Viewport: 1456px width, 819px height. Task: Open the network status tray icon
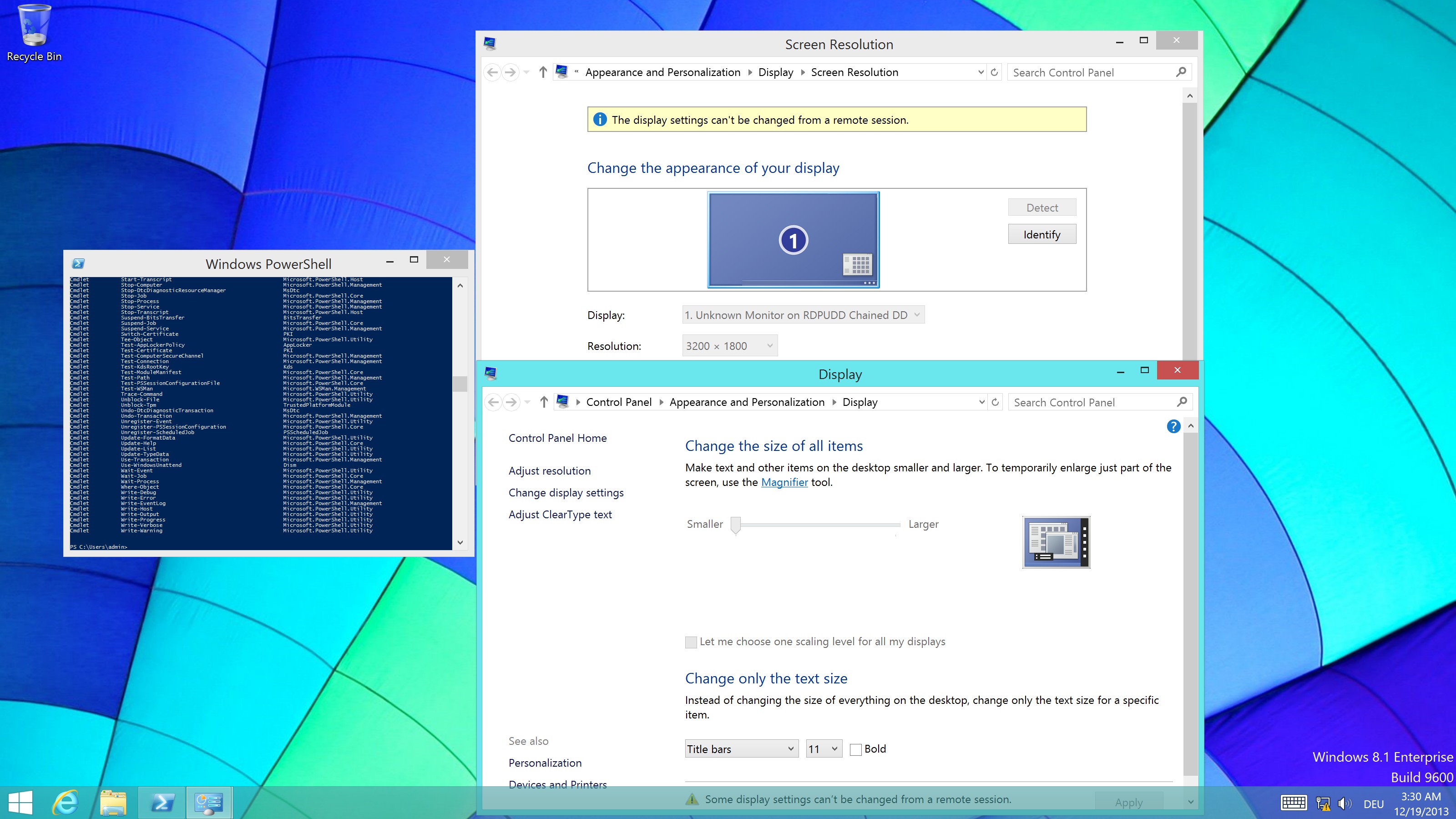[x=1323, y=803]
